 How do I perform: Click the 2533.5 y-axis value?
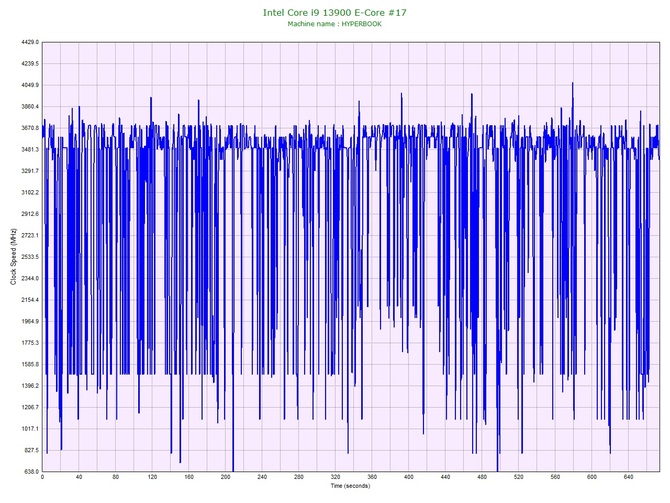[30, 257]
